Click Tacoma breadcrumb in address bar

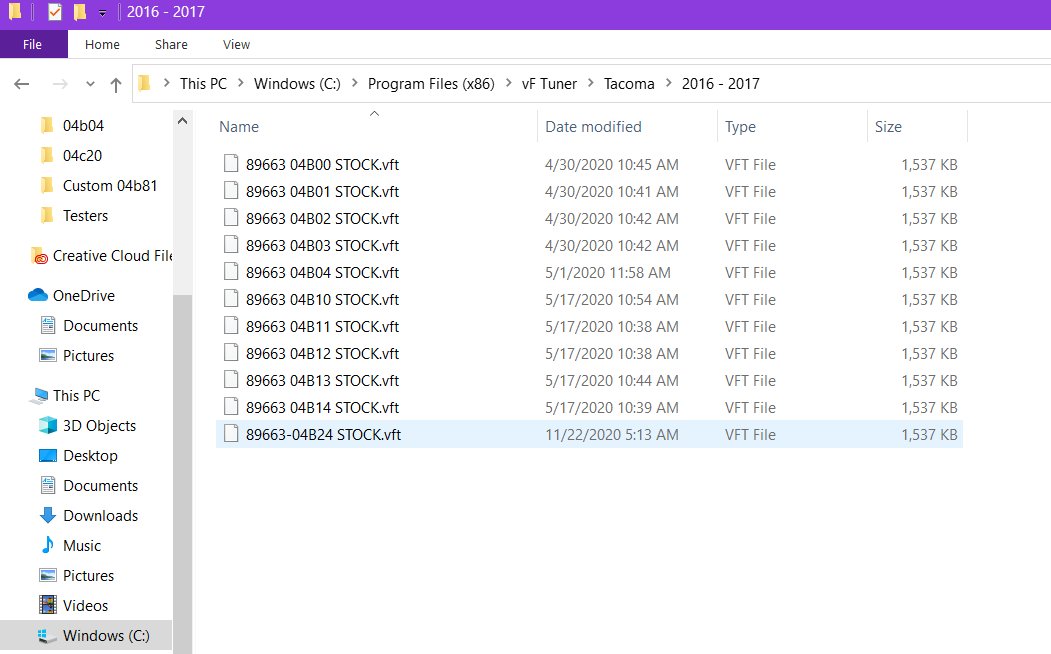click(x=629, y=84)
